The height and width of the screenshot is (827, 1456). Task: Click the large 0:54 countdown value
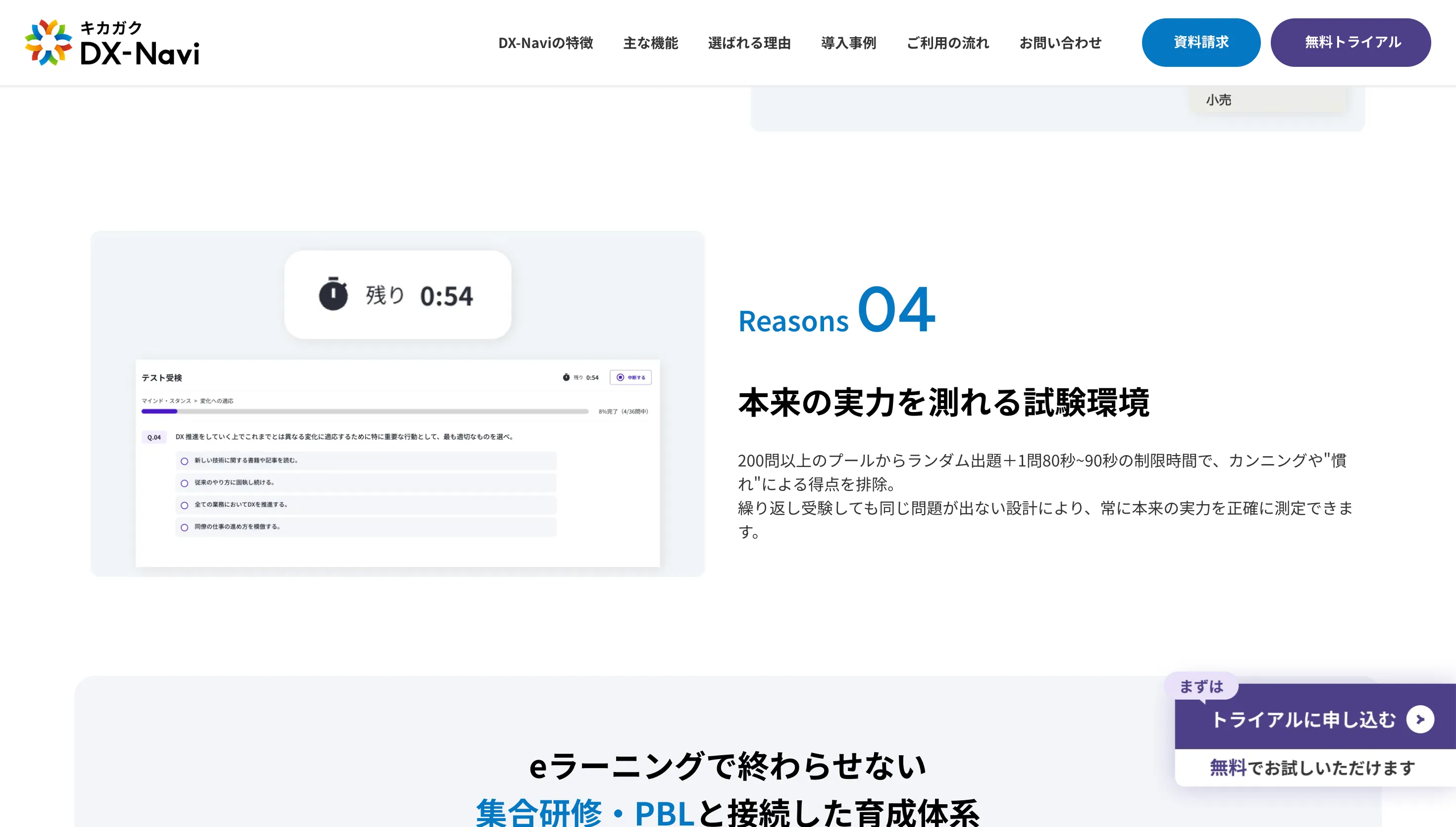click(x=446, y=296)
